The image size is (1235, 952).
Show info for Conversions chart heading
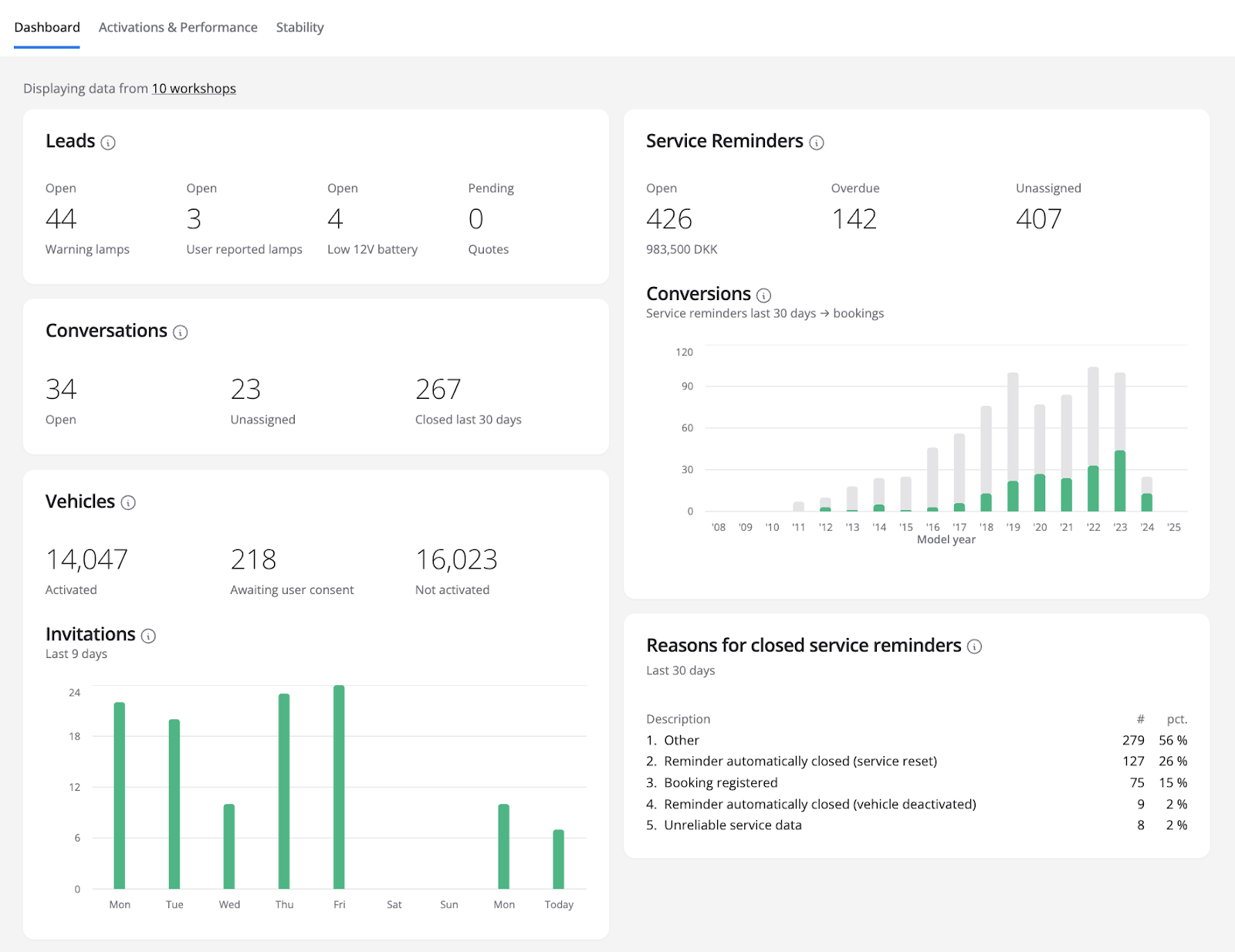(763, 295)
